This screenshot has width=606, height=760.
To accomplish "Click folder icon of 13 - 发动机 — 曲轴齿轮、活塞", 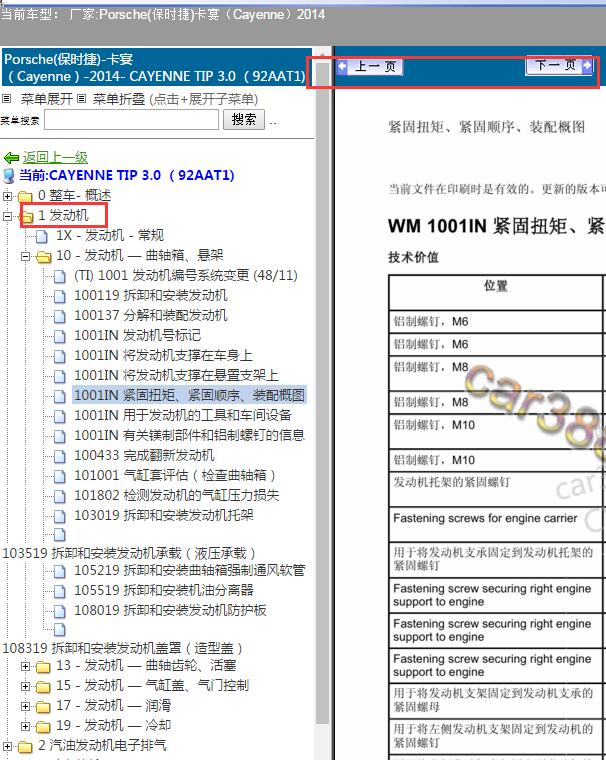I will pyautogui.click(x=44, y=667).
